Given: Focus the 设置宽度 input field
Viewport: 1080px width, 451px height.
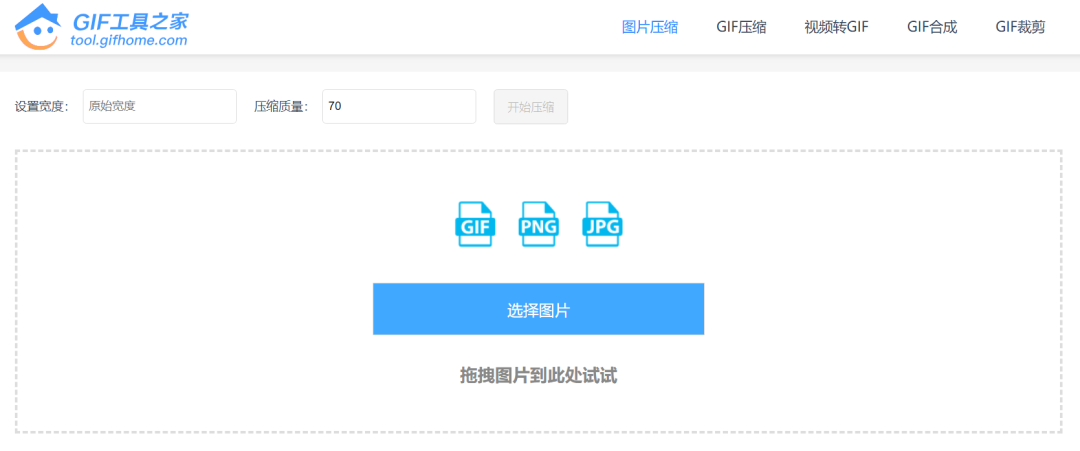Looking at the screenshot, I should coord(160,107).
